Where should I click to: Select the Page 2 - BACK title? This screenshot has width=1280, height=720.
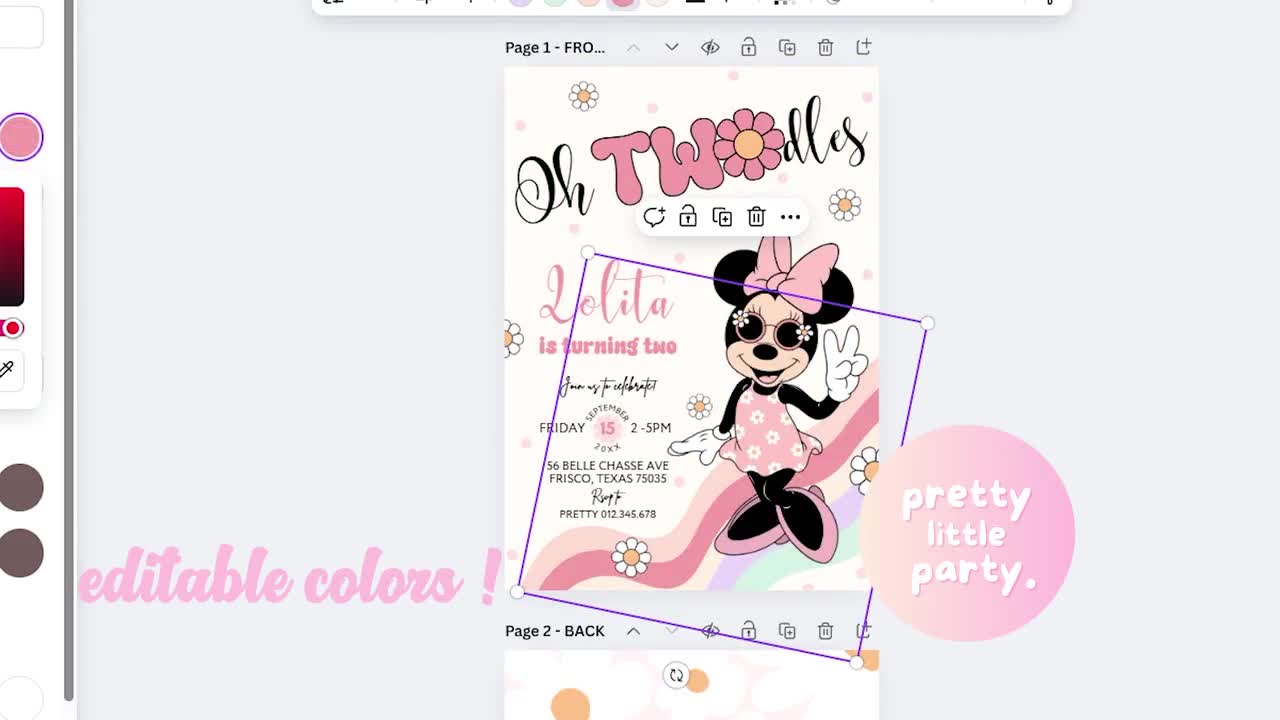(555, 631)
